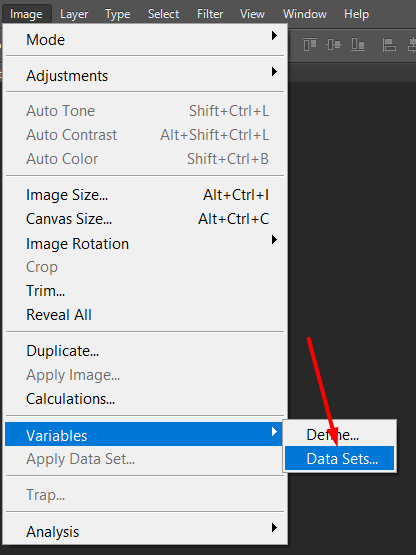Screen dimensions: 416x555
Task: Open the Help menu
Action: (x=356, y=14)
